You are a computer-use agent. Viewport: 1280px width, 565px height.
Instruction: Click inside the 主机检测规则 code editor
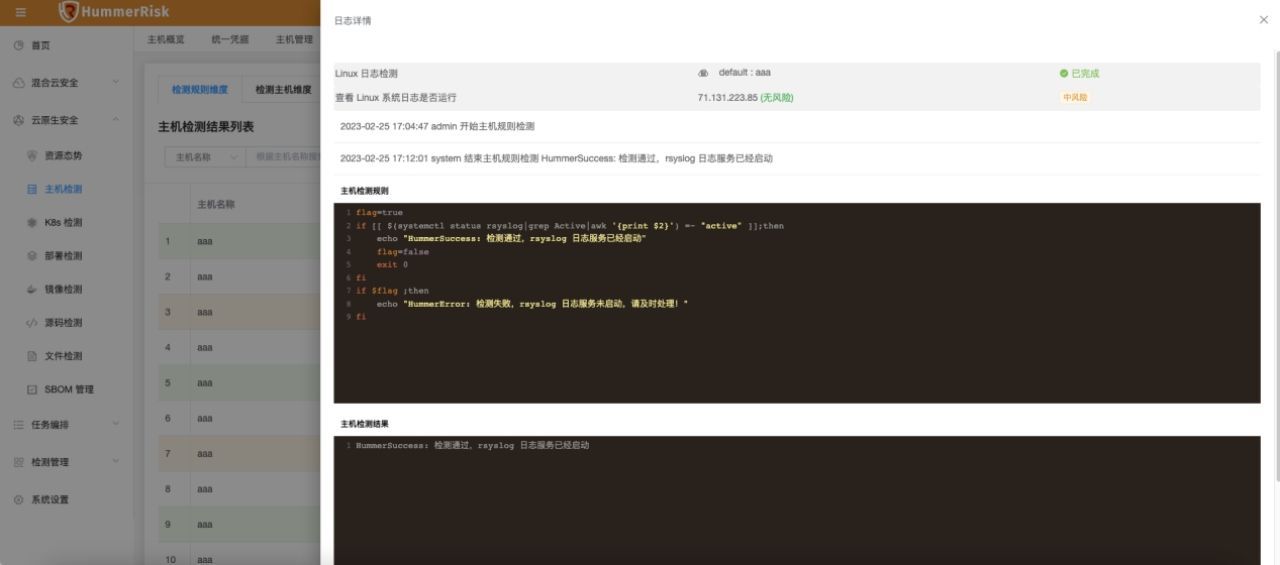[796, 350]
